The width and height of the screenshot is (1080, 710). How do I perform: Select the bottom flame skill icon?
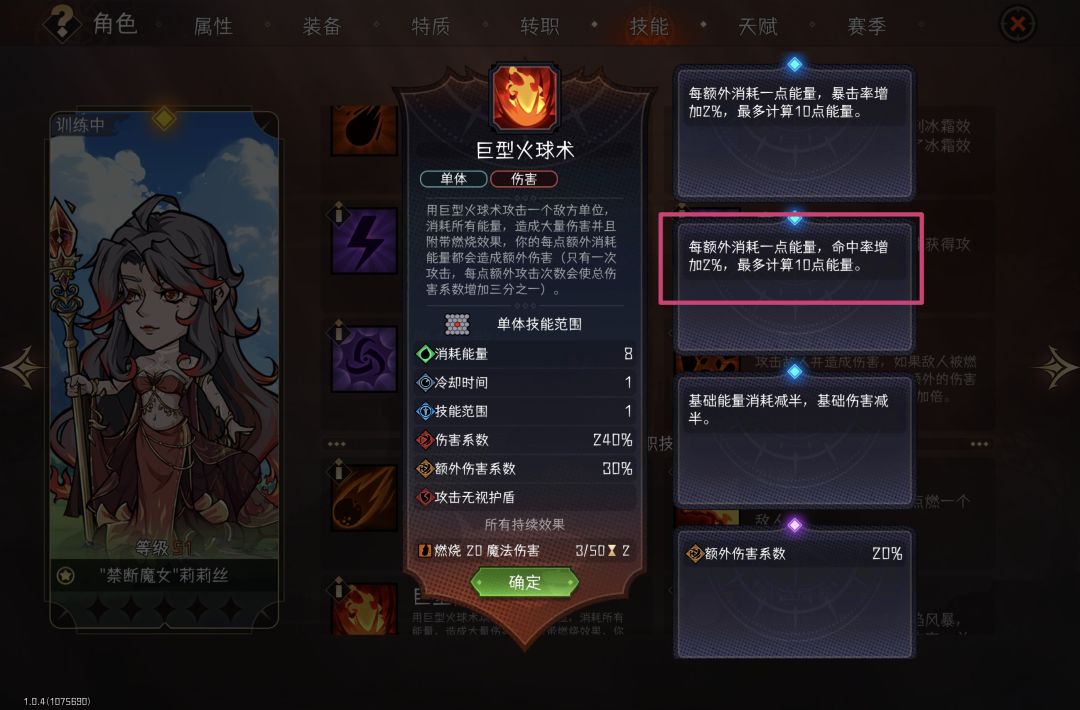point(364,609)
